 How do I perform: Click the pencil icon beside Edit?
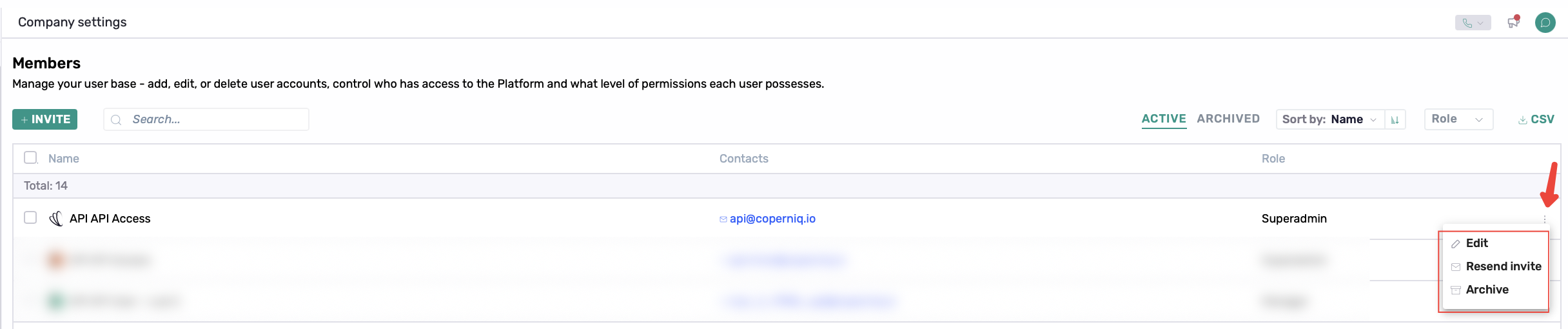tap(1456, 244)
